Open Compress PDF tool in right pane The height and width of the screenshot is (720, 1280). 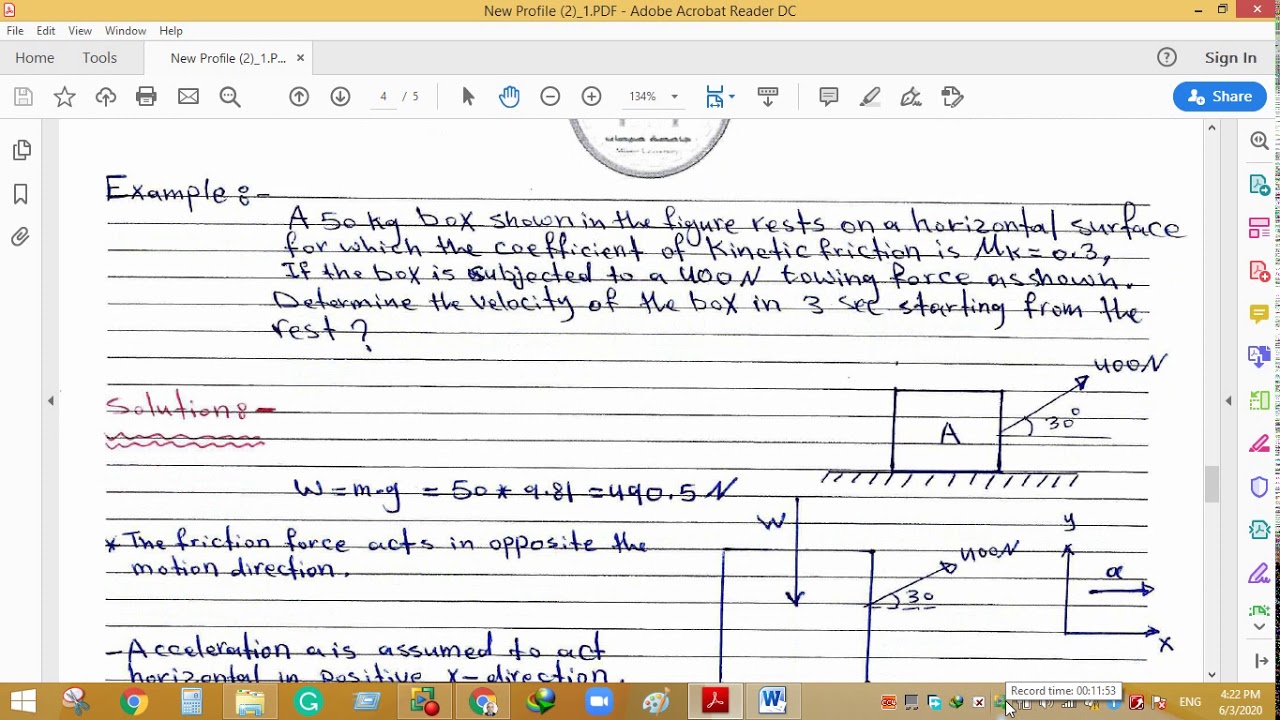(x=1259, y=530)
